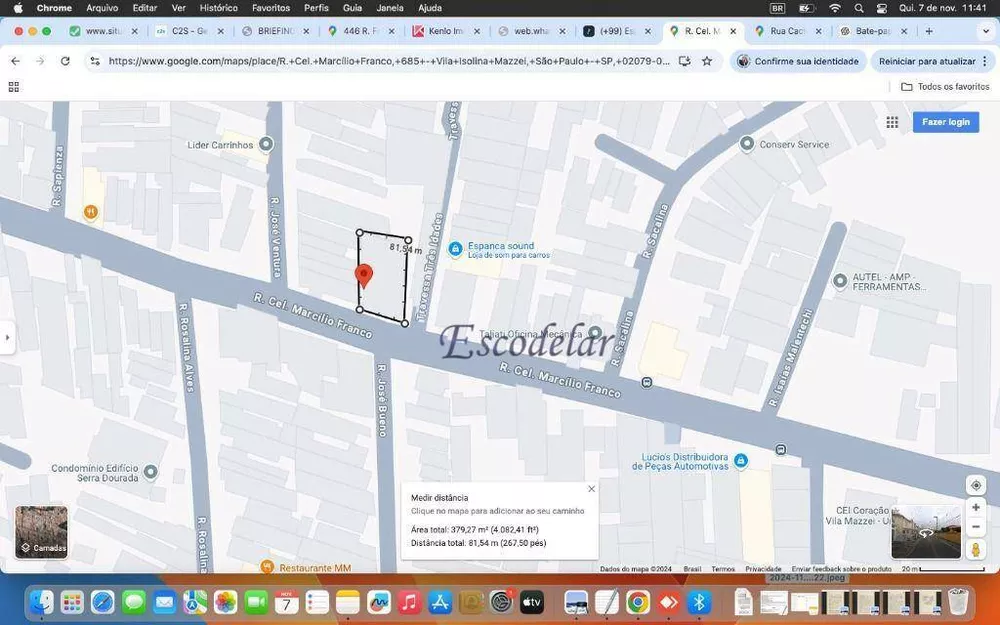The image size is (1000, 625).
Task: Reload the Google Maps page
Action: pos(65,61)
